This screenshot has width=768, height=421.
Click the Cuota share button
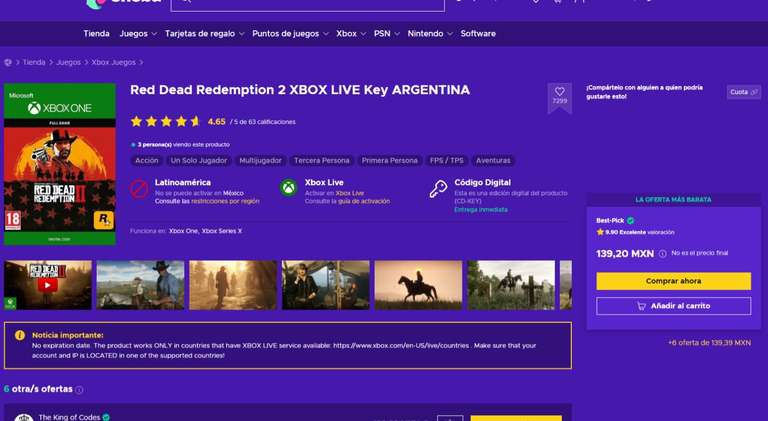(x=744, y=92)
